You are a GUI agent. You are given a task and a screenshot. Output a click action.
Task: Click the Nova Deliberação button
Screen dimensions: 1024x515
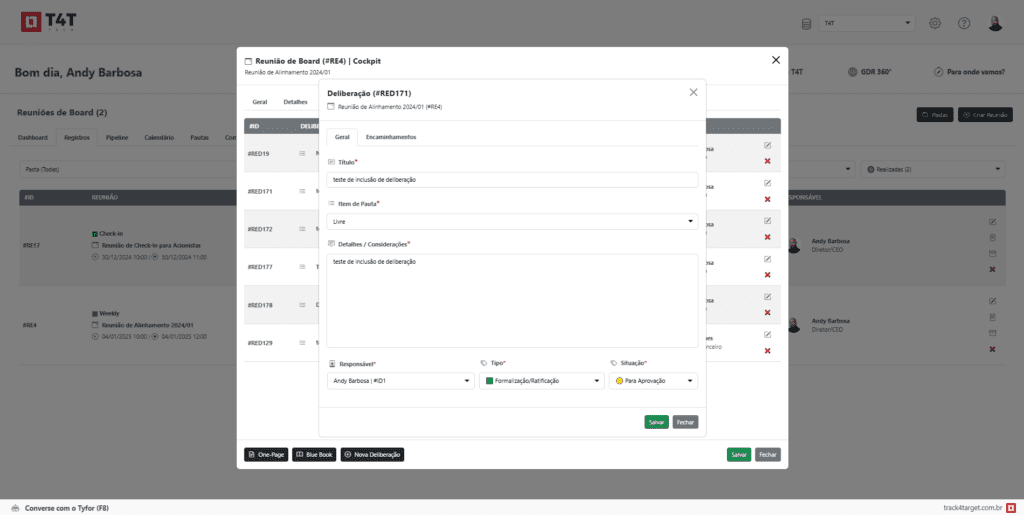pos(372,454)
